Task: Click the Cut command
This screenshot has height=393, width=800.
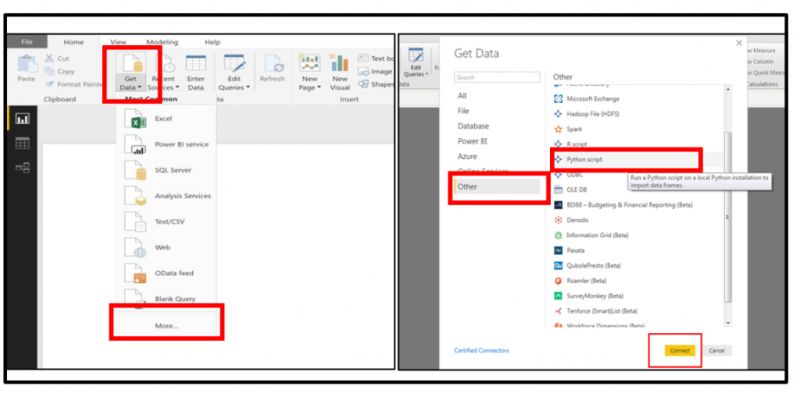Action: click(x=57, y=59)
